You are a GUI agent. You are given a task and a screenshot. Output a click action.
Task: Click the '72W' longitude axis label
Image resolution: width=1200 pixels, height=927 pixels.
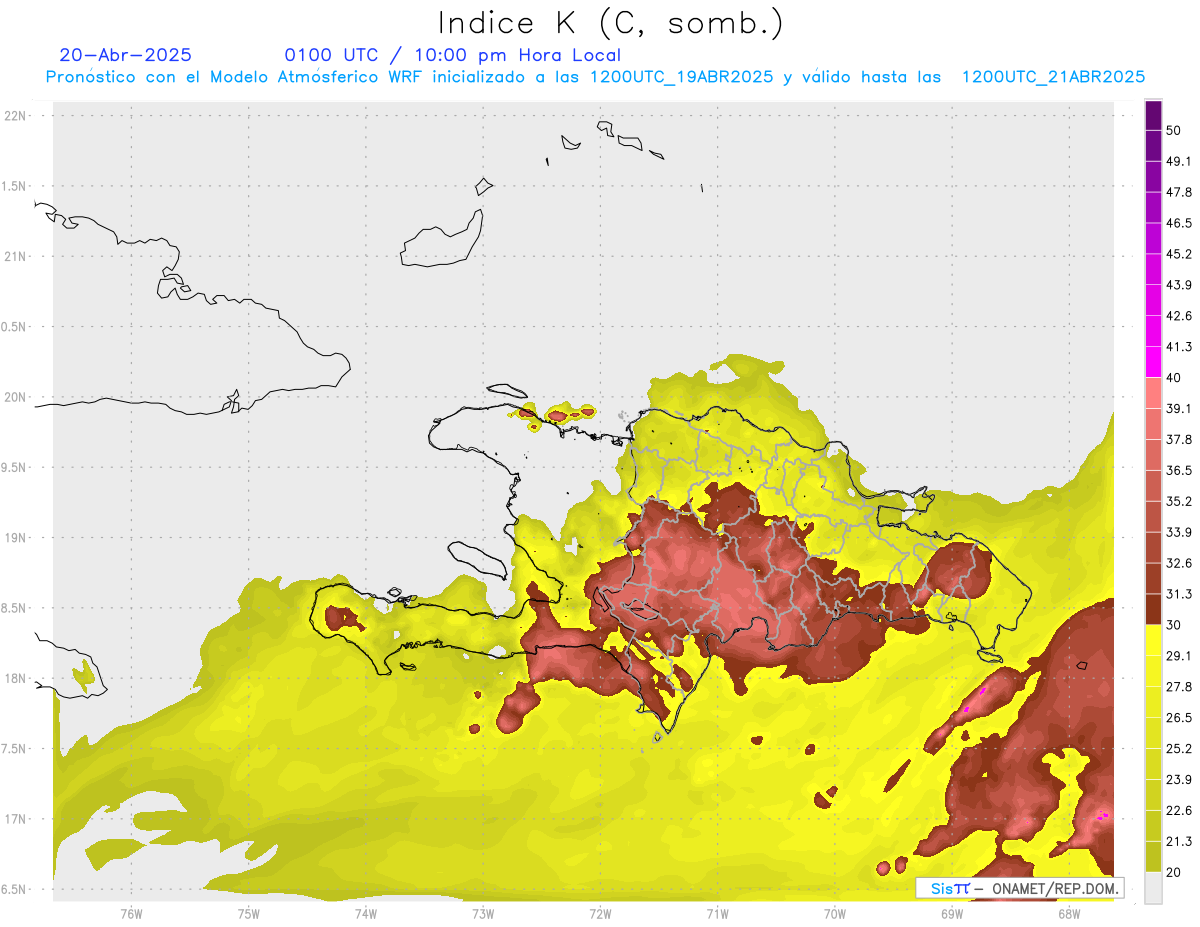600,913
